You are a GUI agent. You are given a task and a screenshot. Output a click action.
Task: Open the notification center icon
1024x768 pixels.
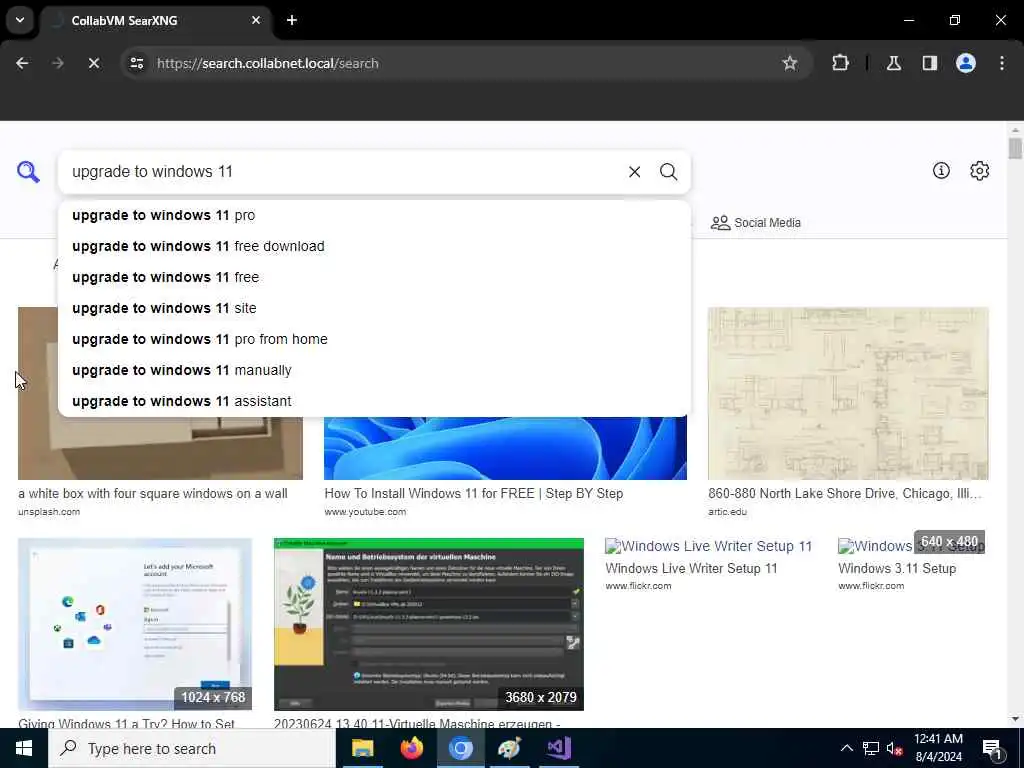coord(993,749)
